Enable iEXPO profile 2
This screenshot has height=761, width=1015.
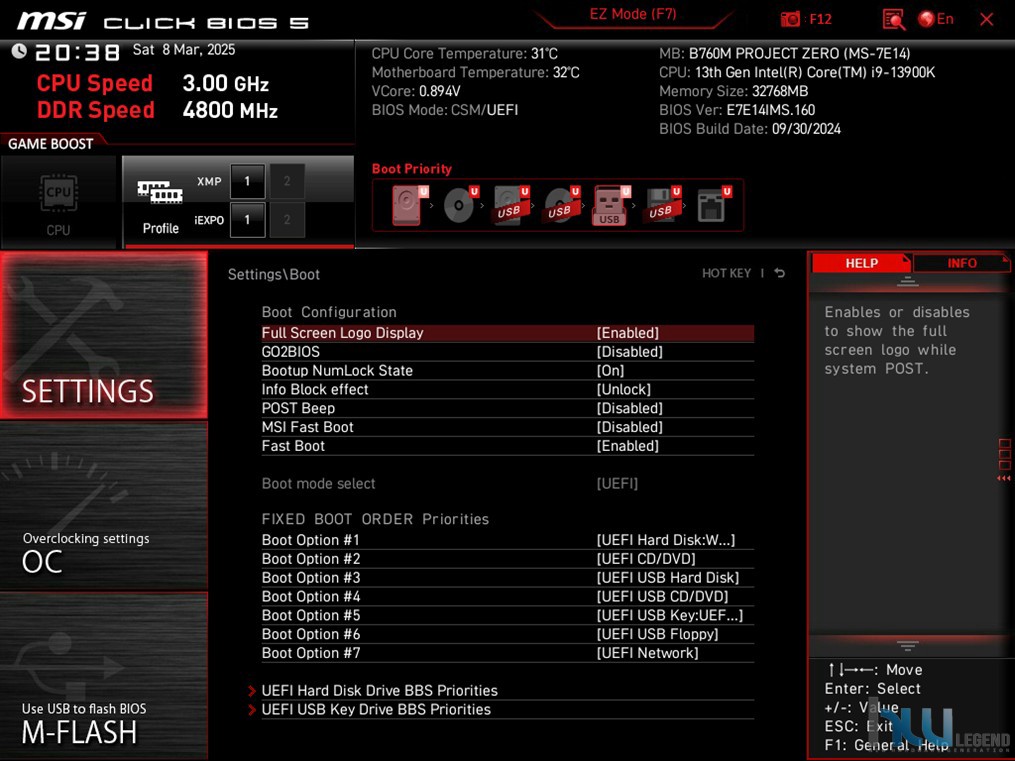[287, 220]
